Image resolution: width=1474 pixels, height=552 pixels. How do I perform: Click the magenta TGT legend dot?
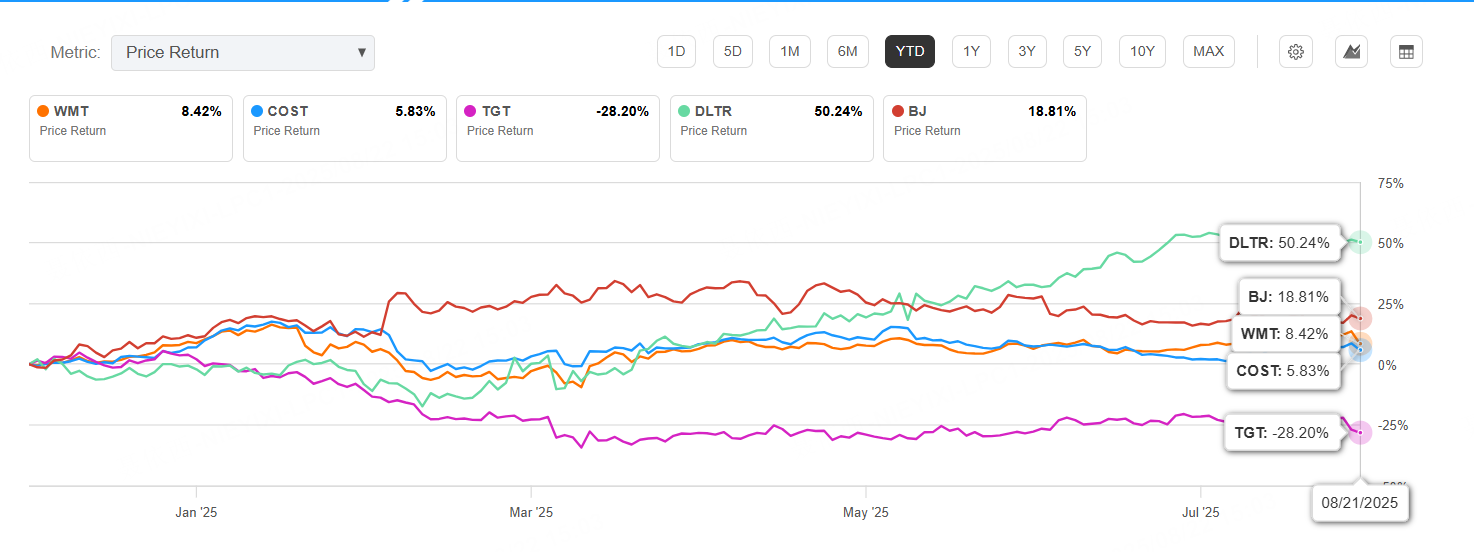[x=470, y=112]
